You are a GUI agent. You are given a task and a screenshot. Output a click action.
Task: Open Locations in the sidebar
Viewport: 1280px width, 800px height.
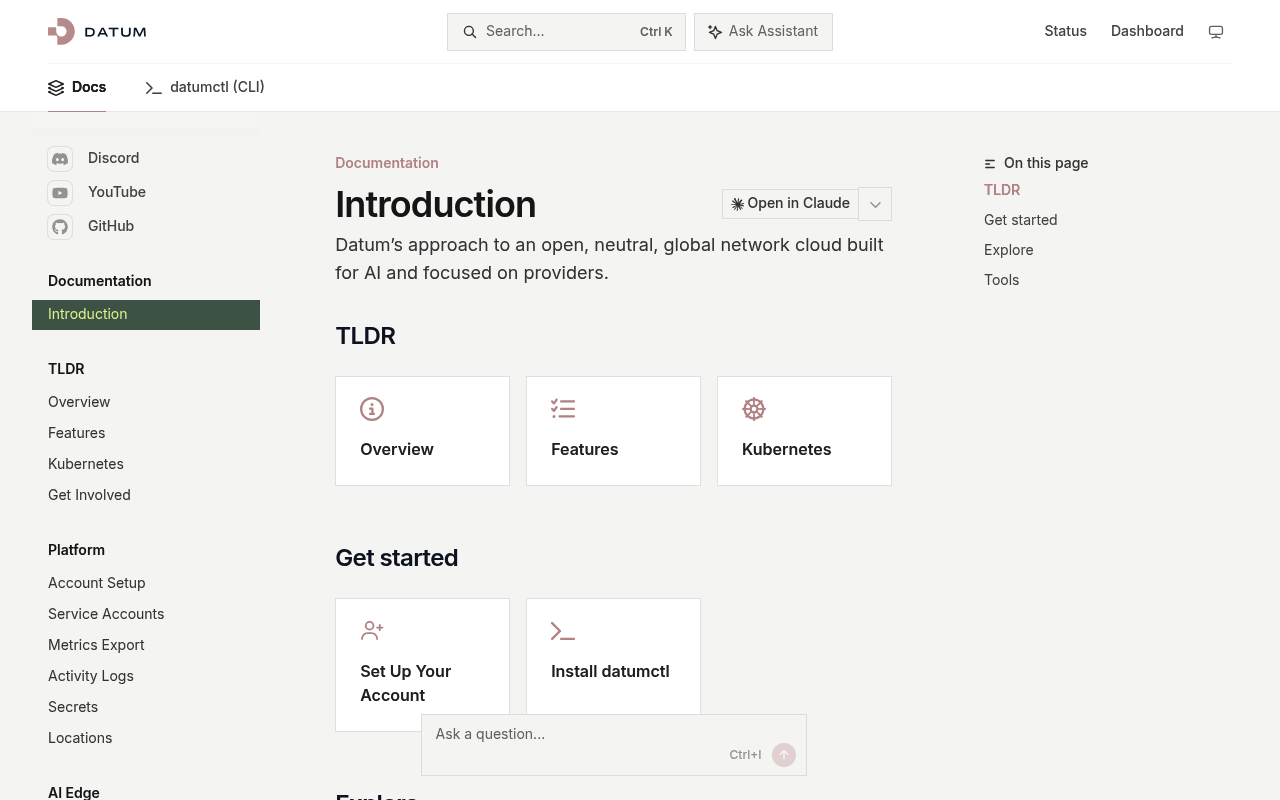tap(80, 738)
